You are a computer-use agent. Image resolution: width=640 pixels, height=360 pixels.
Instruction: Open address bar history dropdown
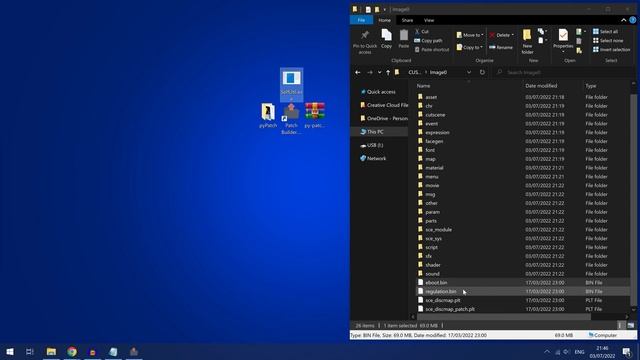469,72
